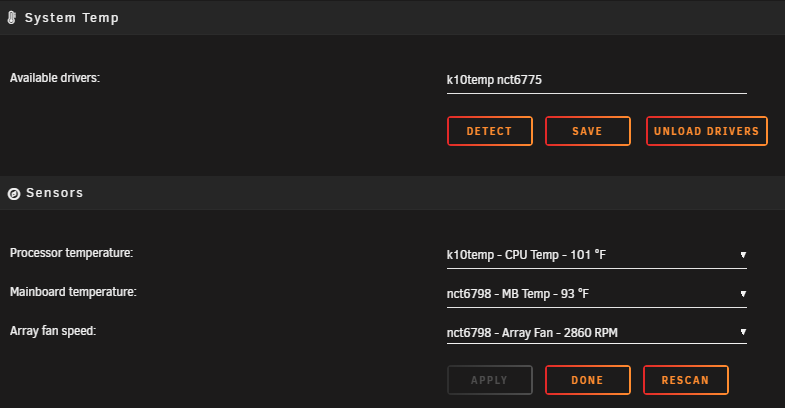Open the k10temp CPU Temp dropdown

pyautogui.click(x=596, y=255)
